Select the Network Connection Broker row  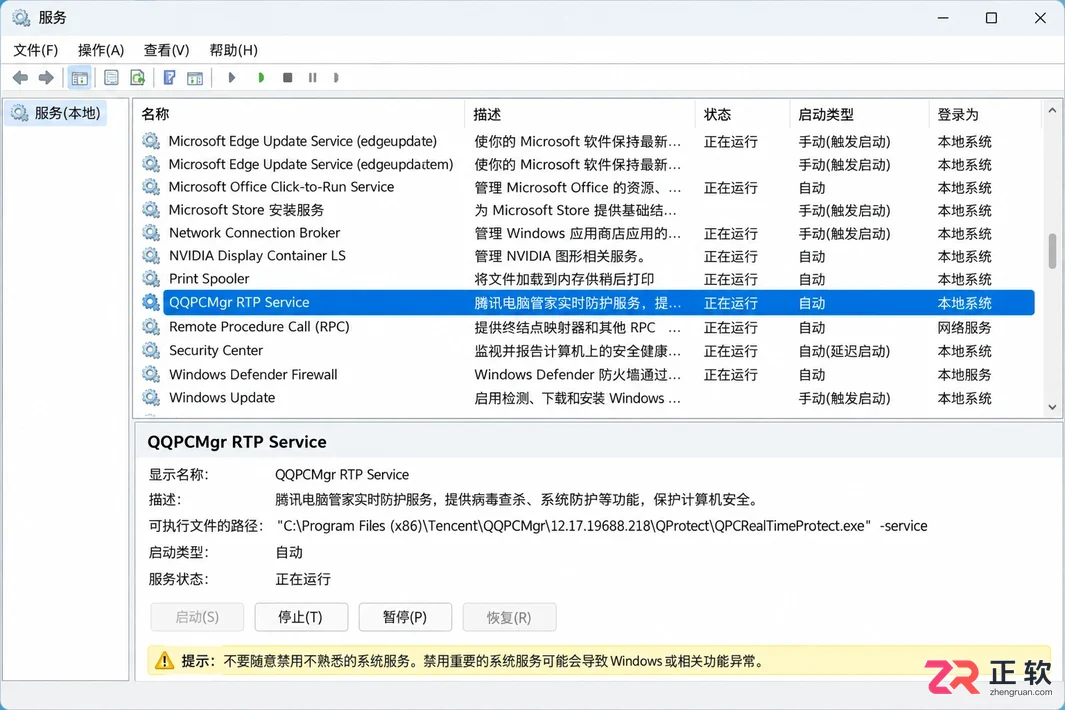click(588, 233)
